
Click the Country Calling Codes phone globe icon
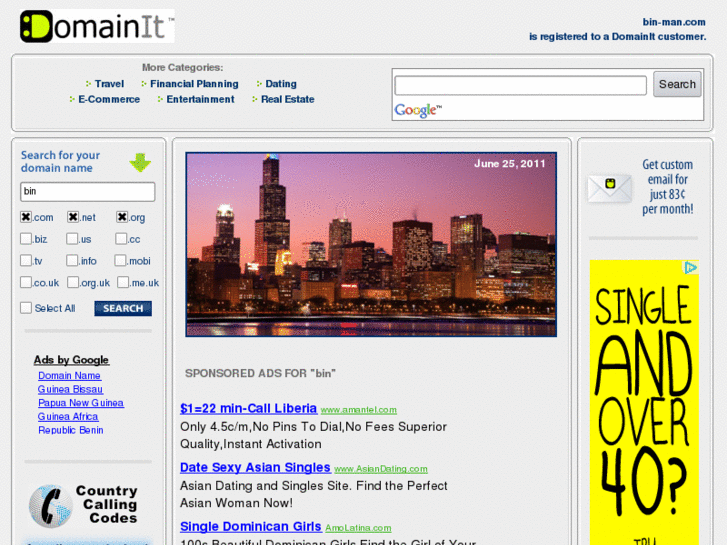tap(51, 506)
